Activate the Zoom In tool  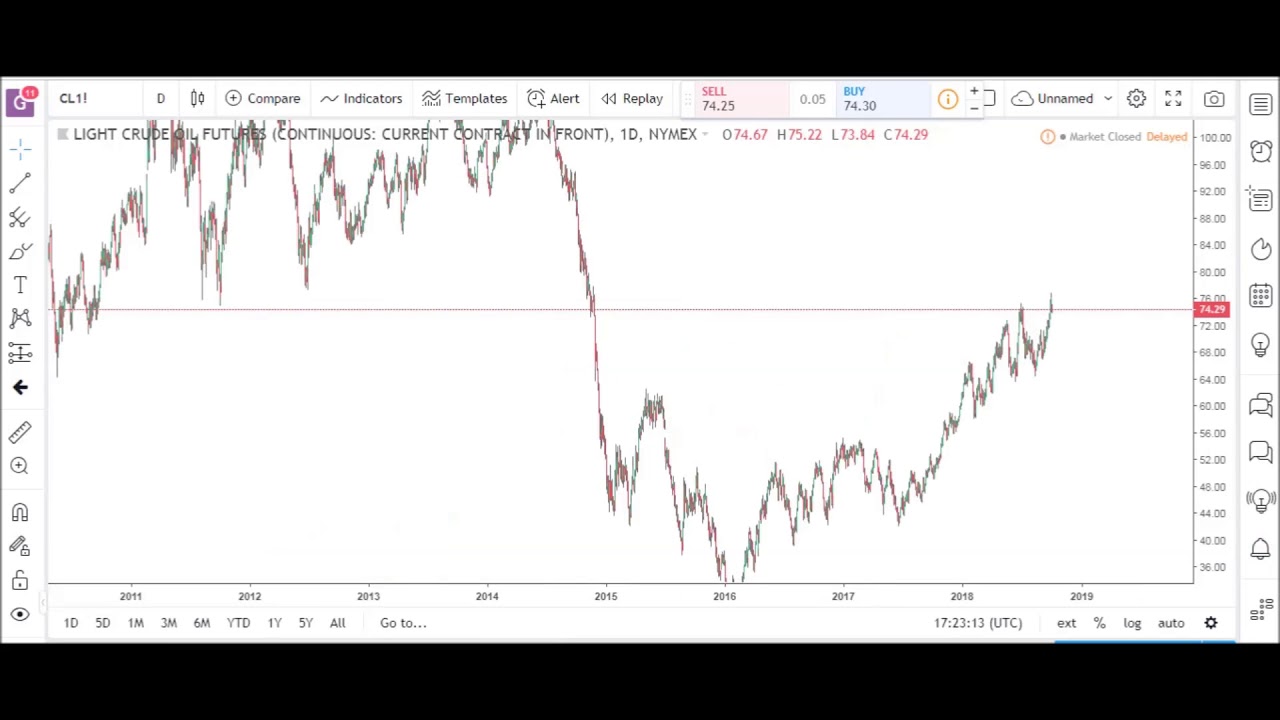tap(20, 466)
